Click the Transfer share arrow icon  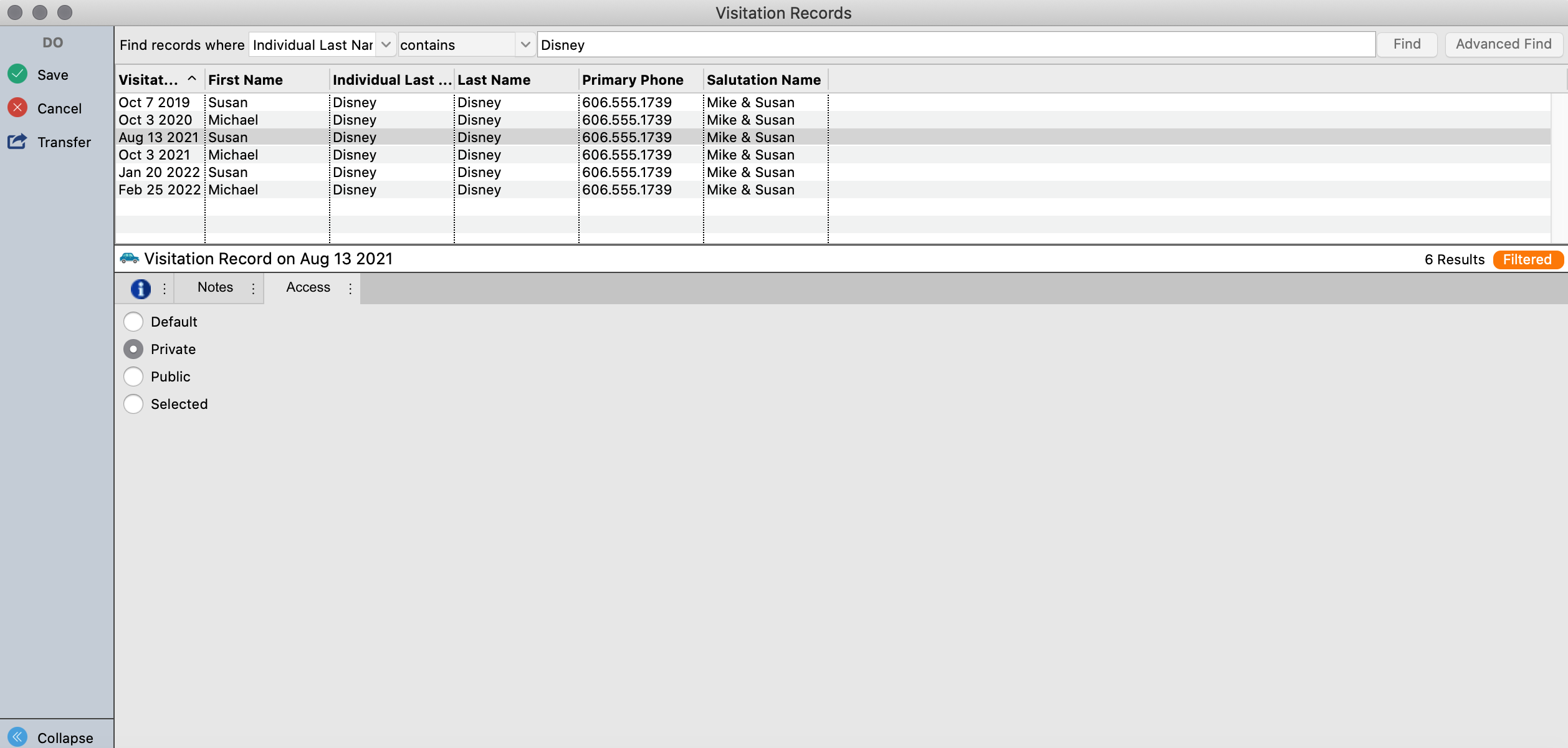click(17, 141)
